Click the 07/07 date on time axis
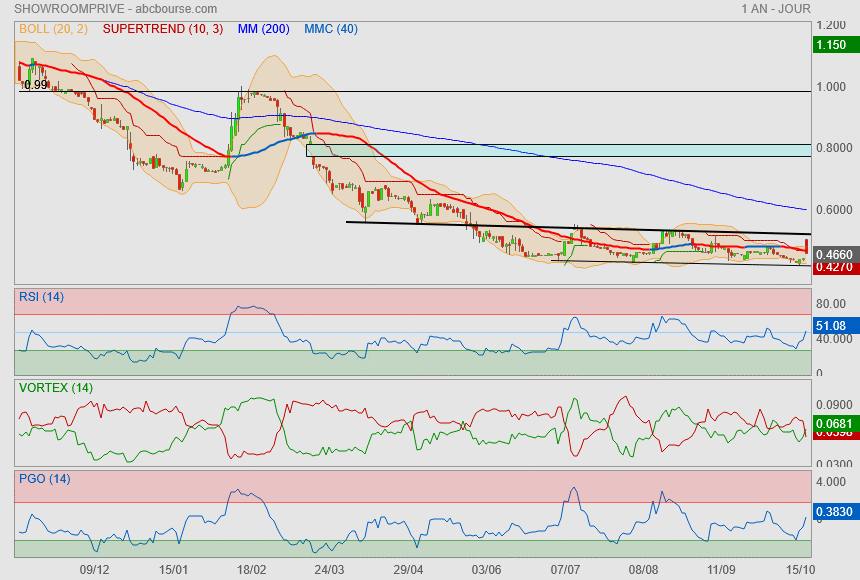Viewport: 860px width, 580px height. (565, 569)
